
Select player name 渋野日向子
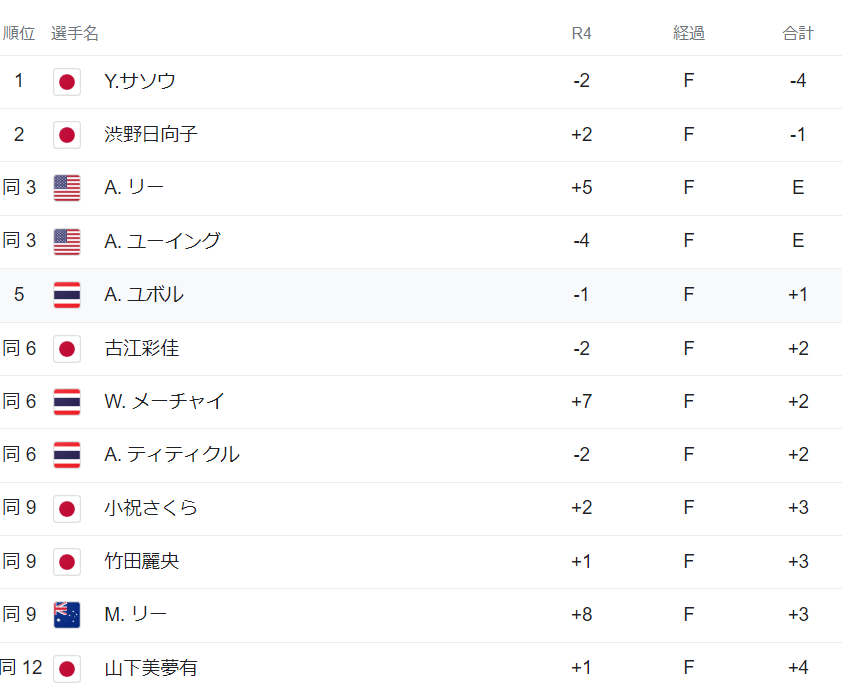coord(151,134)
